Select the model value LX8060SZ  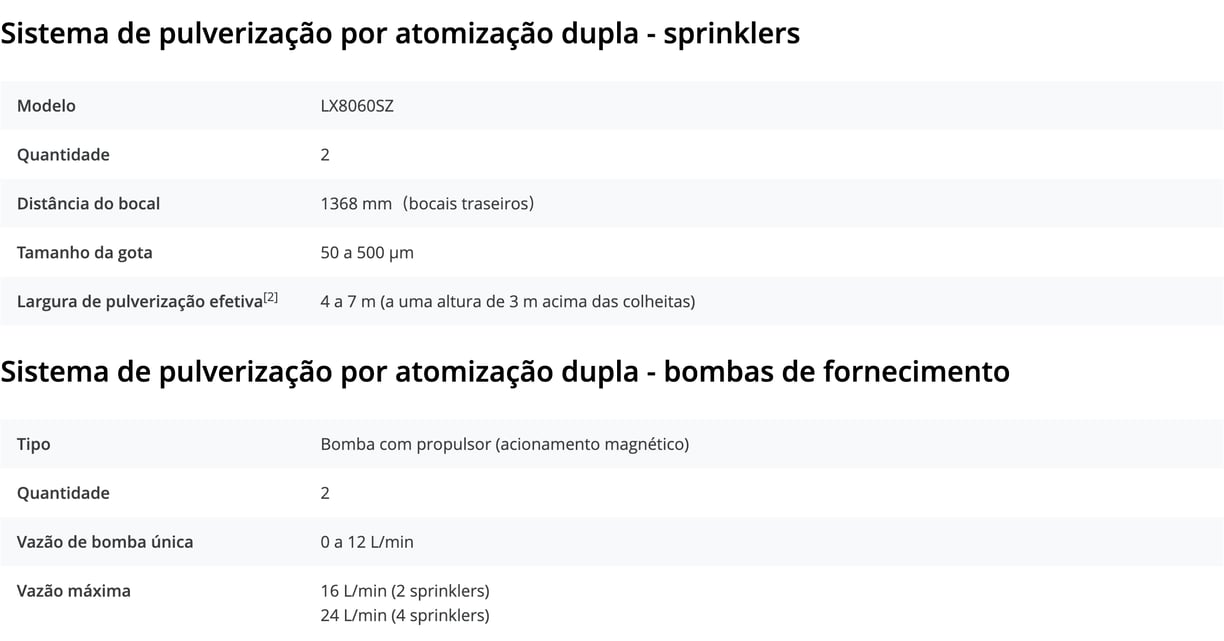tap(357, 106)
